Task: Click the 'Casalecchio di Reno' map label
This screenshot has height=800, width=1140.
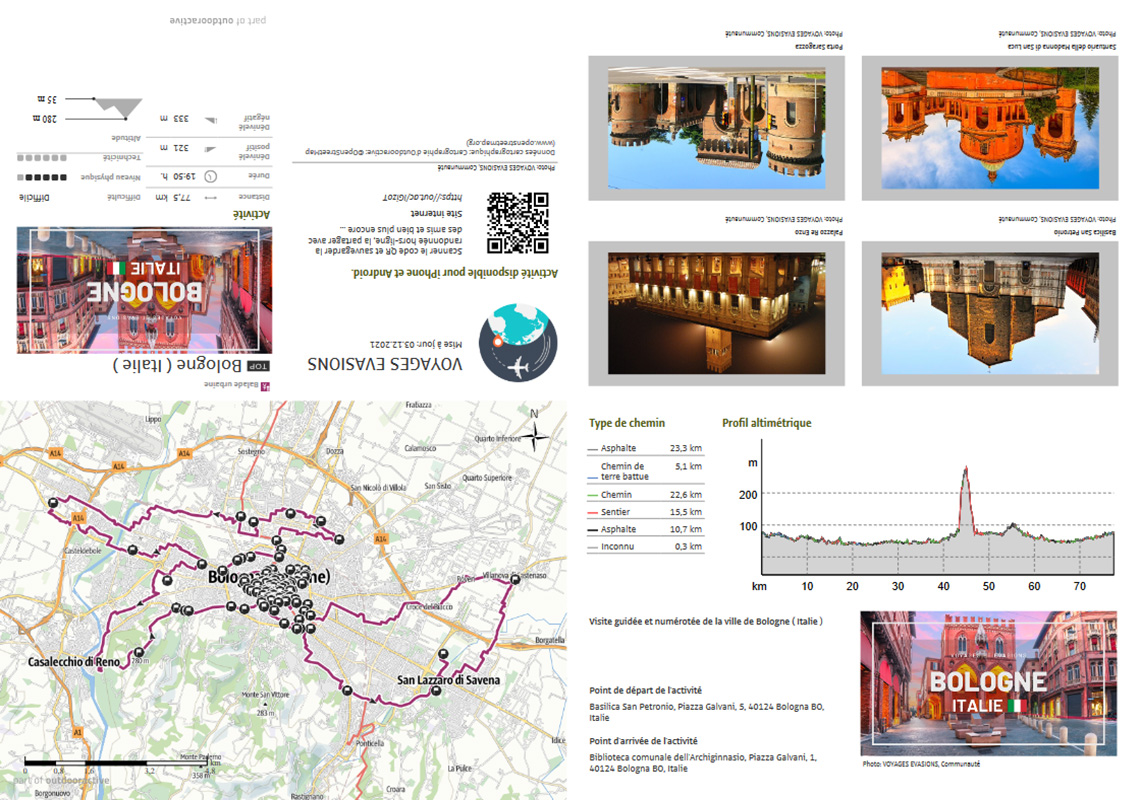Action: pos(73,662)
